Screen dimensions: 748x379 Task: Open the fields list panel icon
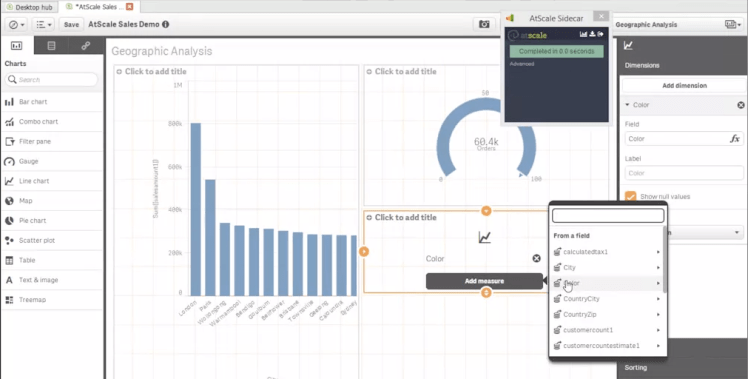(51, 46)
